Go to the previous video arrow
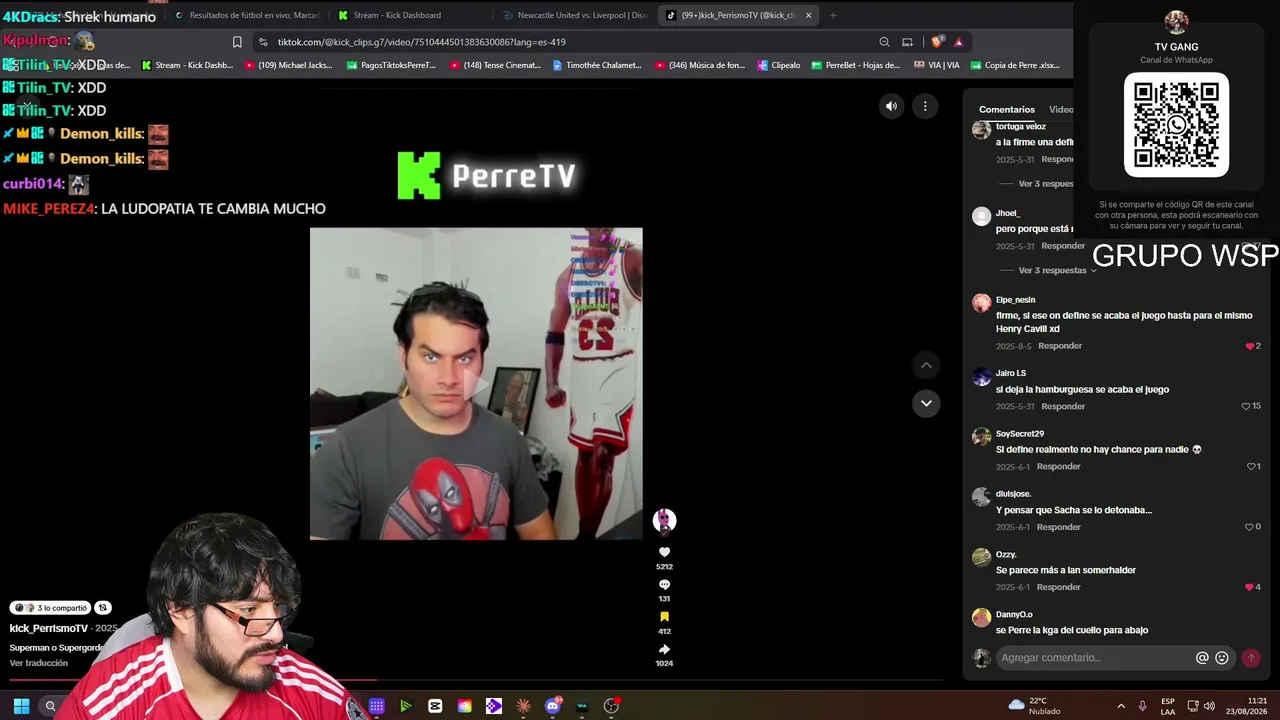 [926, 366]
